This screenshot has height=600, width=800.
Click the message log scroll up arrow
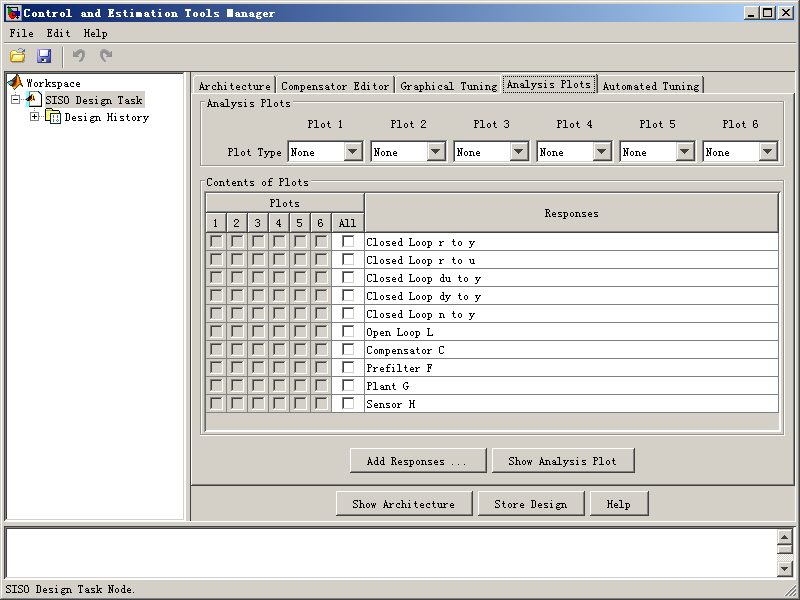coord(784,537)
